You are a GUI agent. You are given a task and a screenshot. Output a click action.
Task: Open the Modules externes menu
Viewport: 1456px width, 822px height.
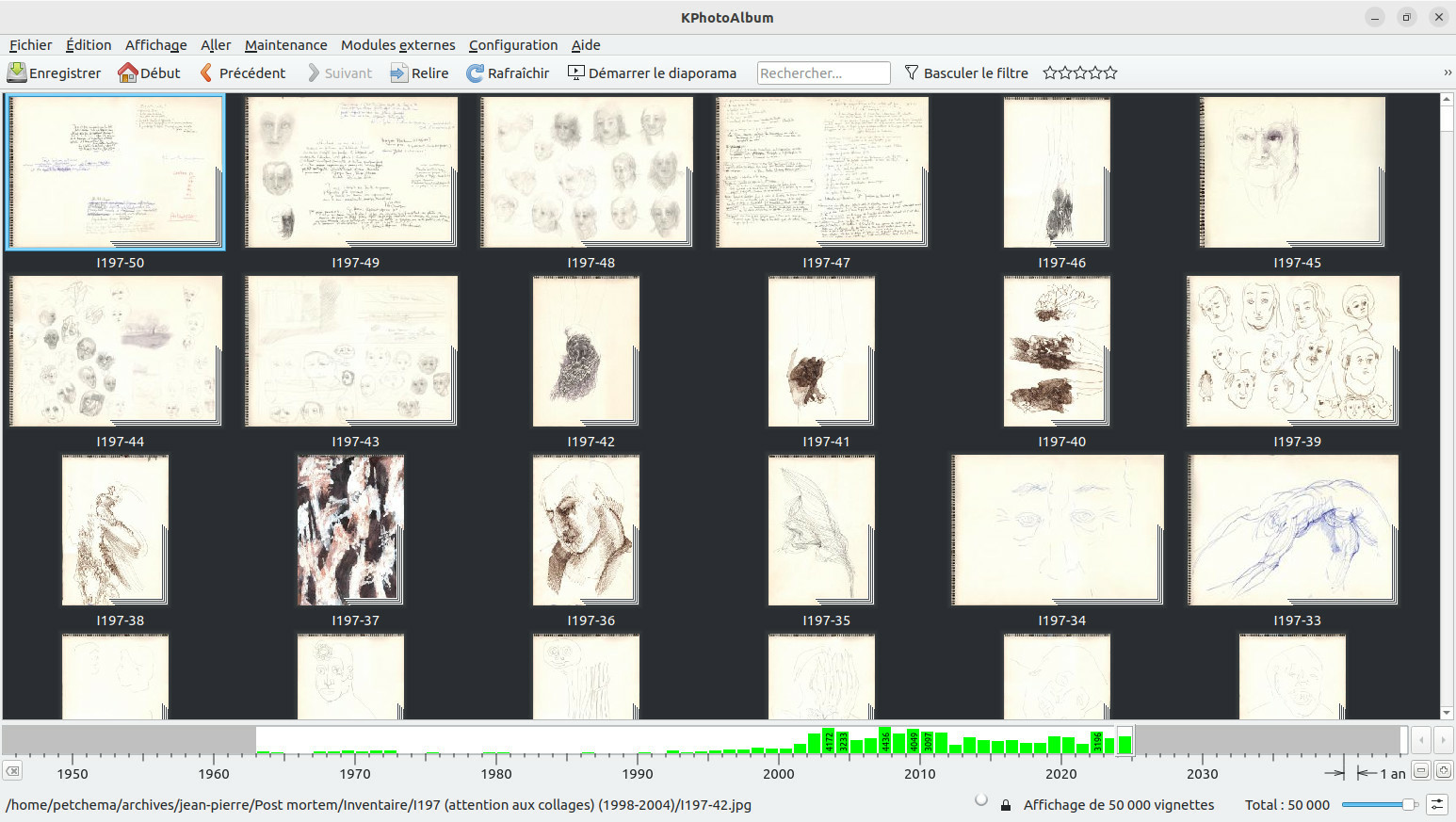point(397,45)
